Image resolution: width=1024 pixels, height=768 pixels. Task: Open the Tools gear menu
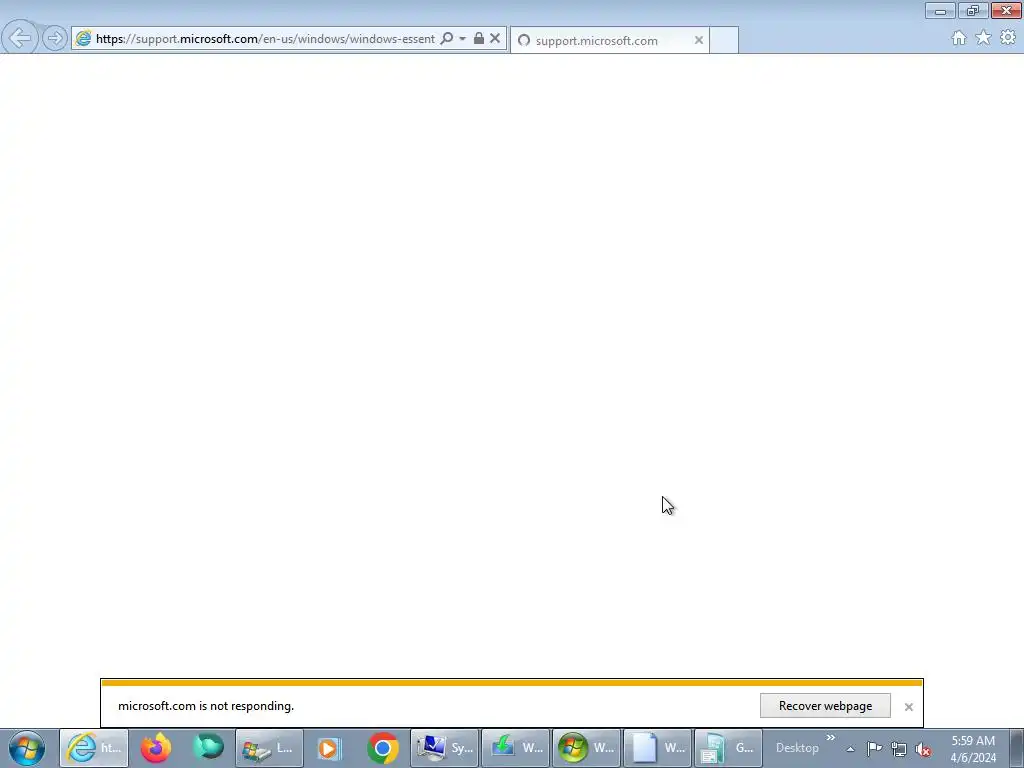[1008, 38]
